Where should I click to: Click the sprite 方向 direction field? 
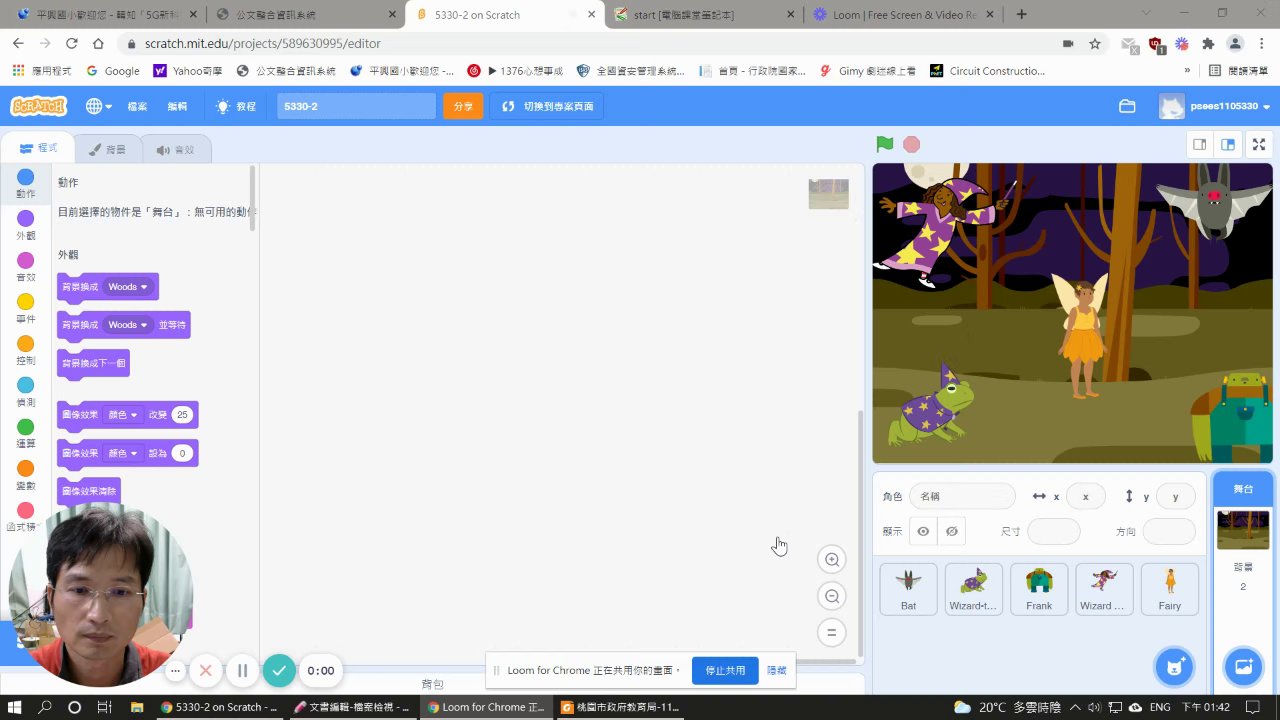point(1169,531)
